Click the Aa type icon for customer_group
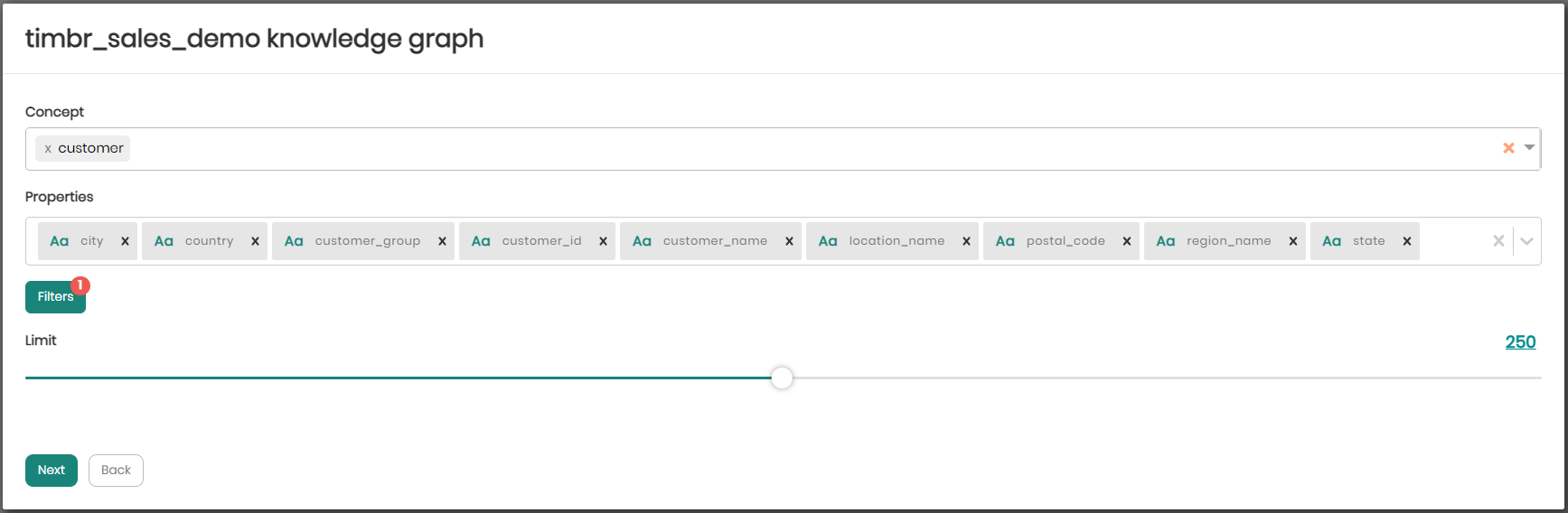The width and height of the screenshot is (1568, 513). click(294, 241)
